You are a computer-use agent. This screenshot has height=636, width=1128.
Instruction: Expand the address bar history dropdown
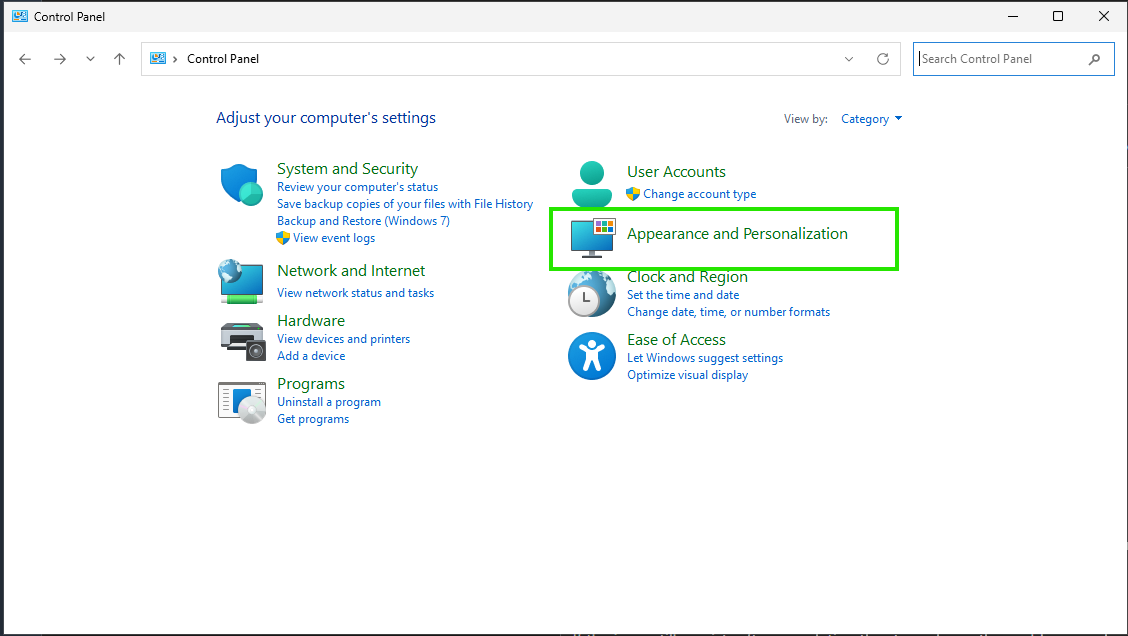849,59
